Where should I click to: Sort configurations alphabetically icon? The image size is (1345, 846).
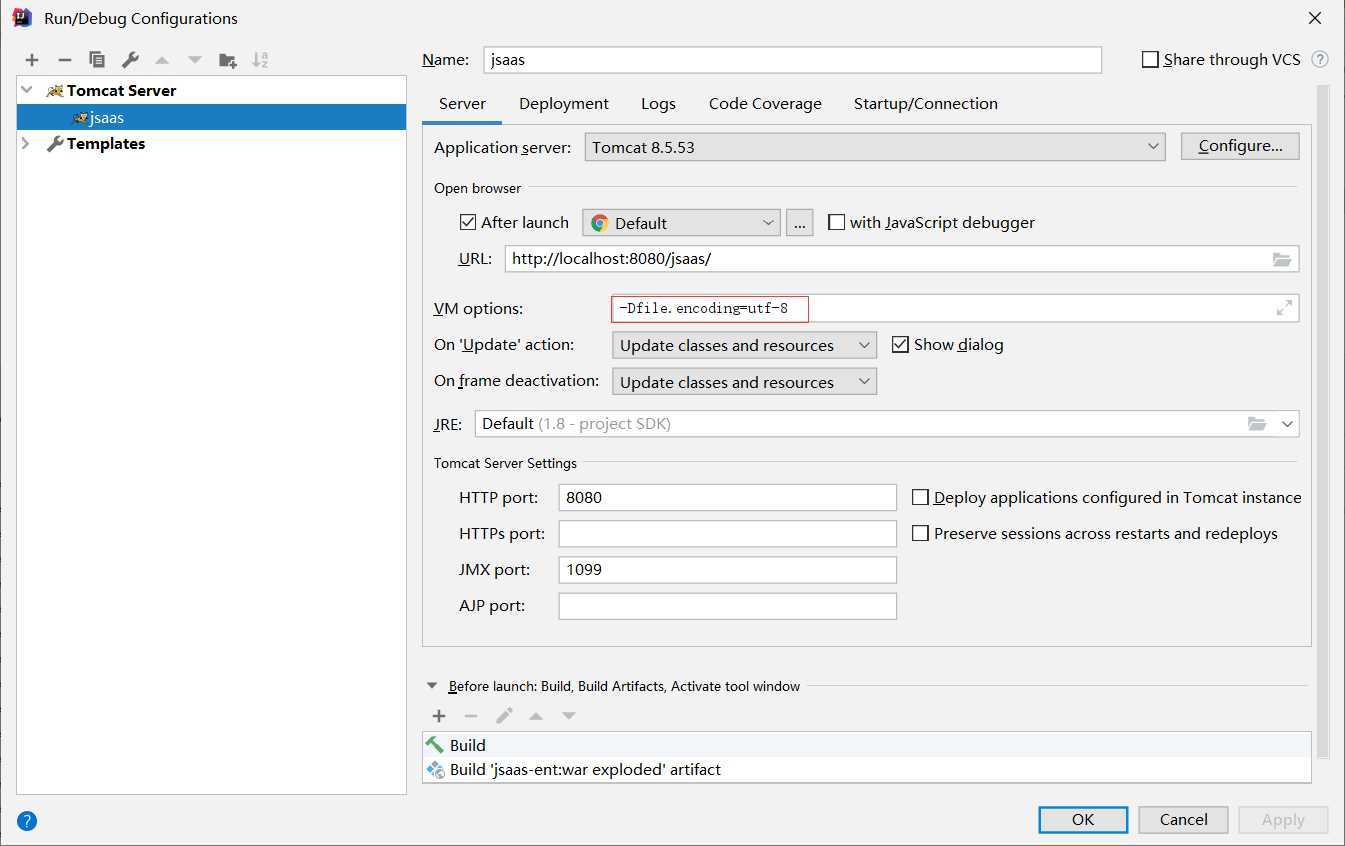(260, 60)
